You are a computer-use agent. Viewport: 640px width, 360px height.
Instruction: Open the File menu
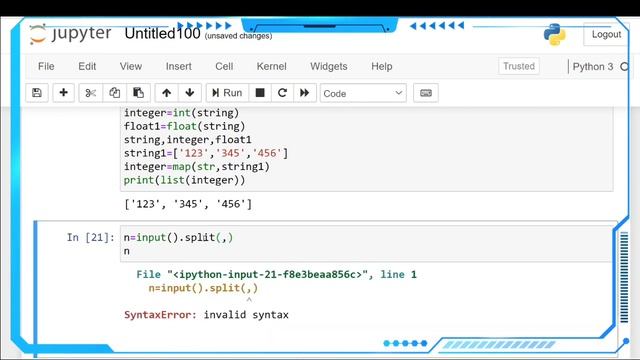click(x=46, y=66)
